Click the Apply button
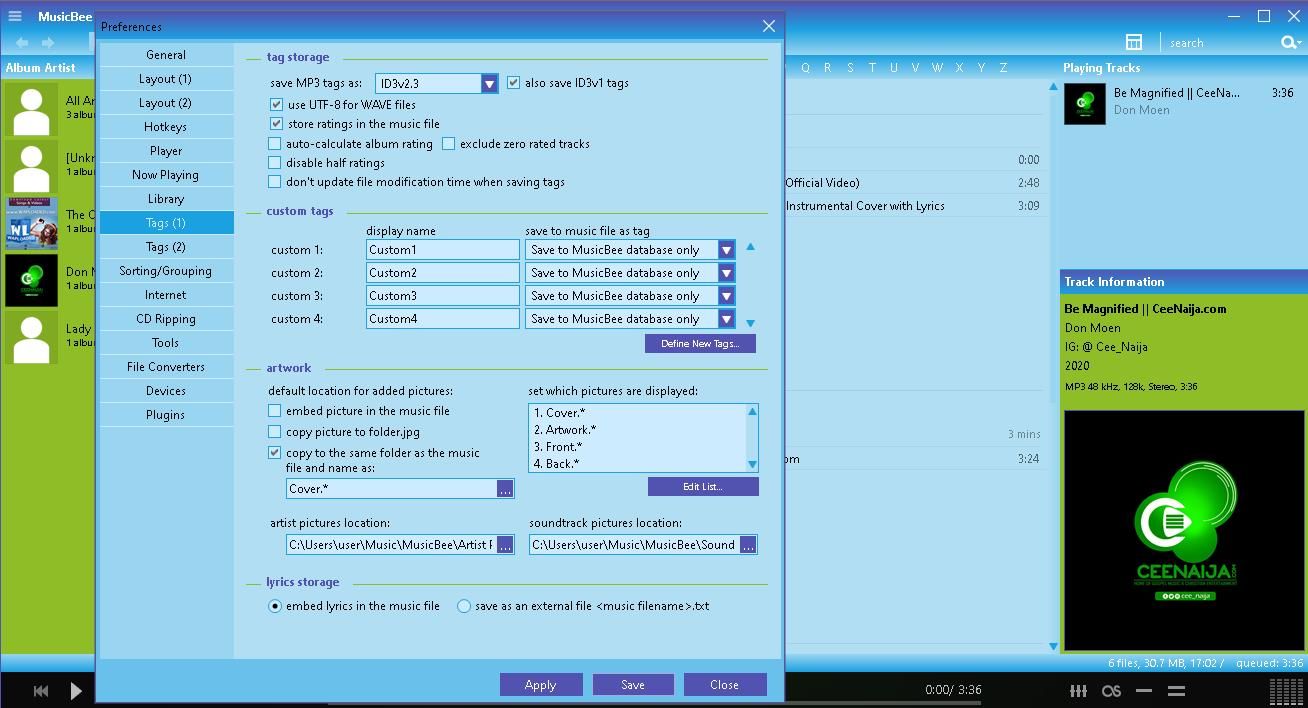Image resolution: width=1308 pixels, height=708 pixels. pos(540,684)
